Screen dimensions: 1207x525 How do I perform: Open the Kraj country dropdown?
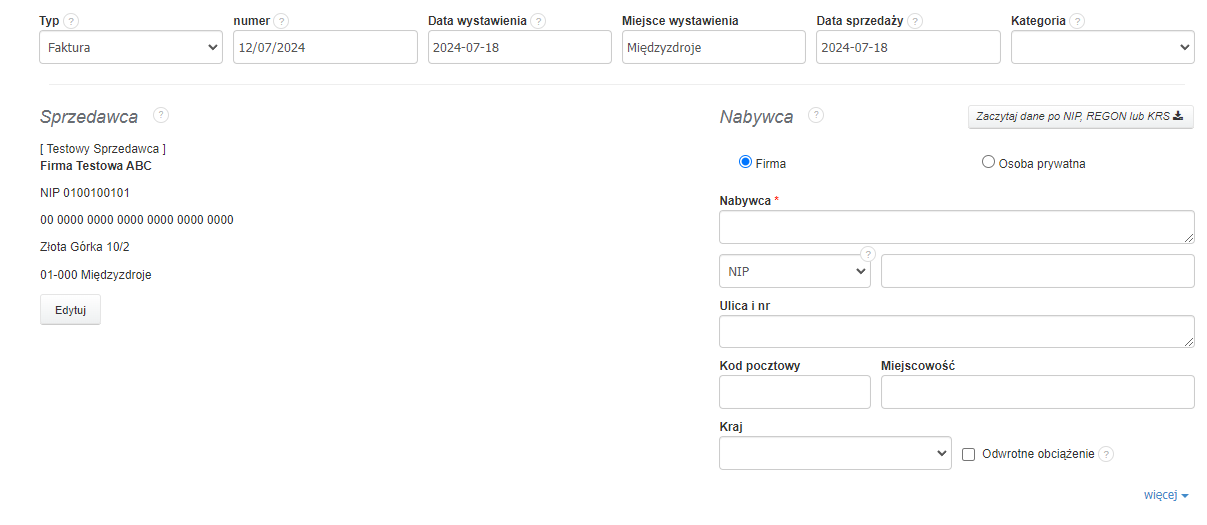click(x=835, y=453)
